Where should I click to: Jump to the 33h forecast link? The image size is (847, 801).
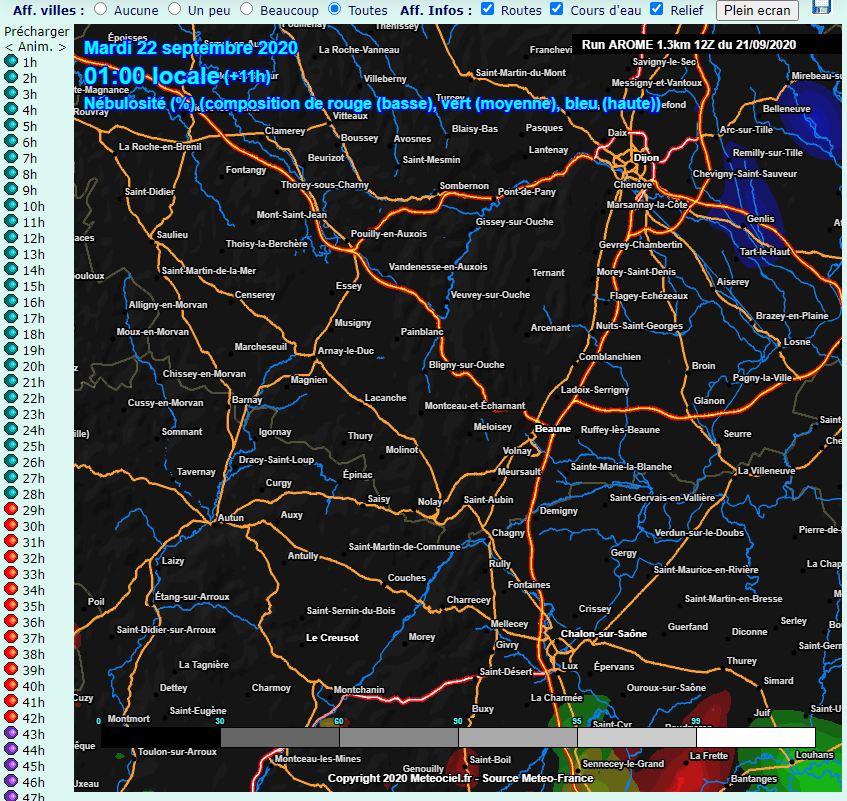(x=33, y=574)
